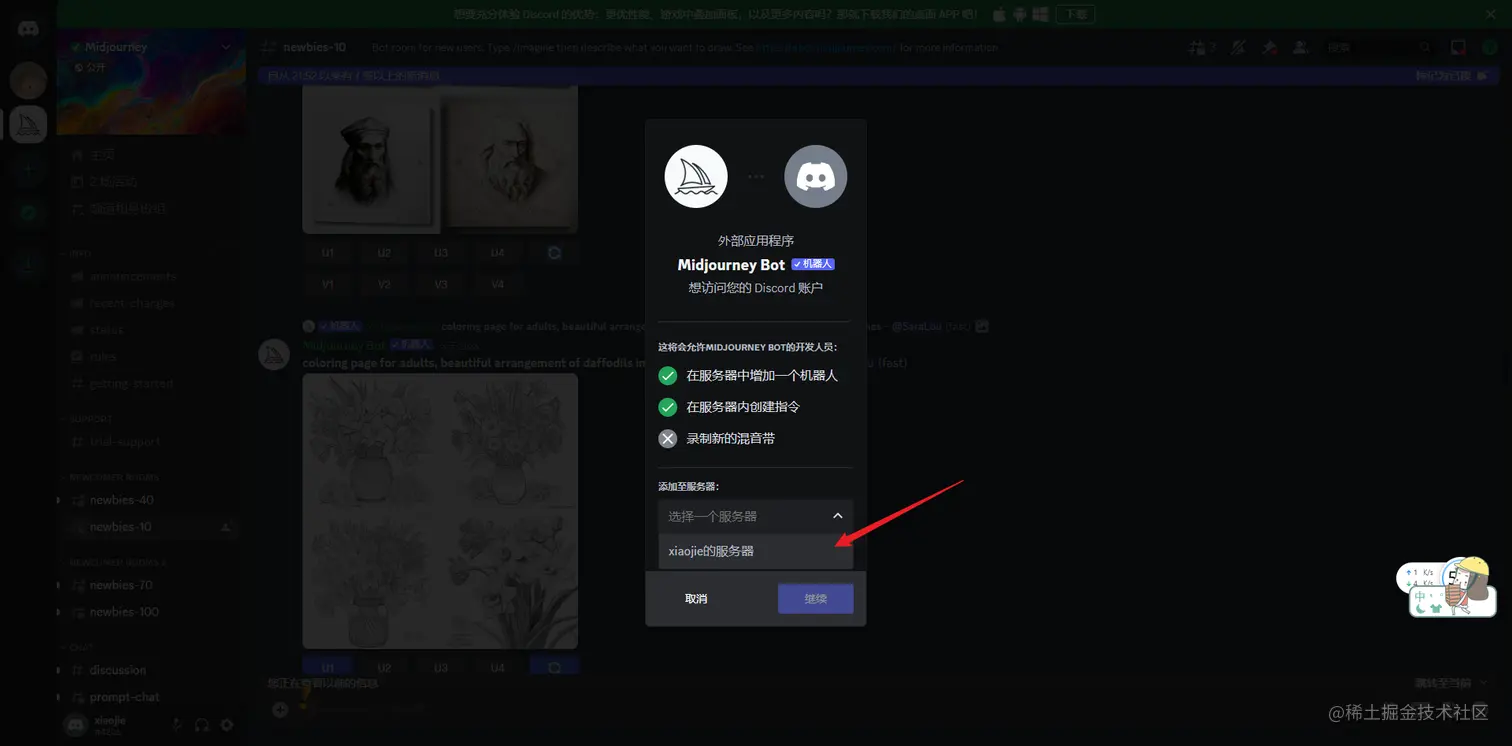Screen dimensions: 1512x746
Task: Click green check beside 在服务器内创建指令
Action: (668, 407)
